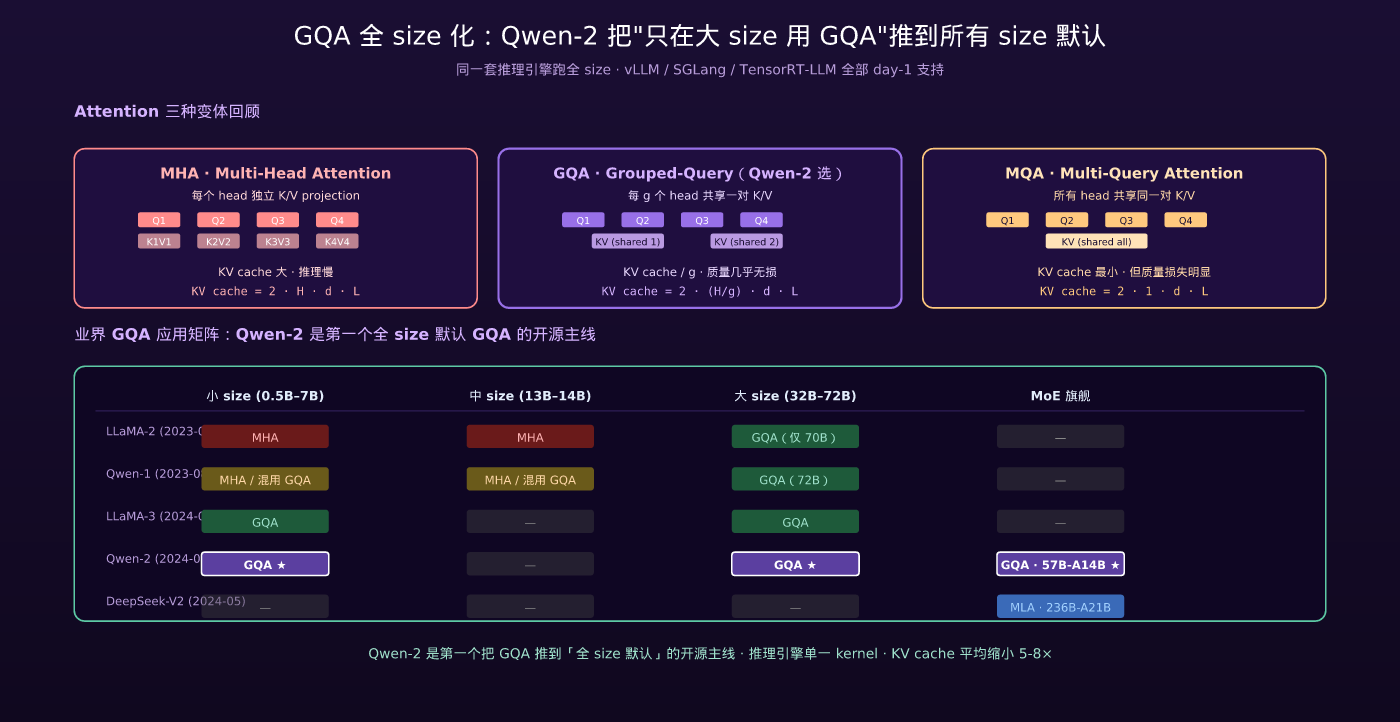
Task: Click the K1V1 chip in the MHA card
Action: [159, 241]
